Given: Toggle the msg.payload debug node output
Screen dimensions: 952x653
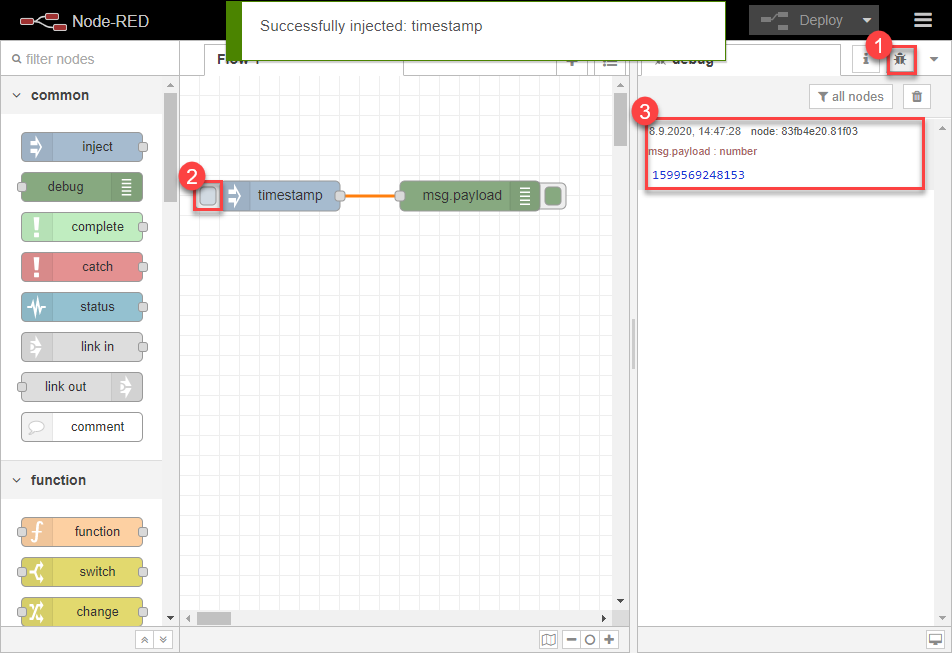Looking at the screenshot, I should (552, 196).
